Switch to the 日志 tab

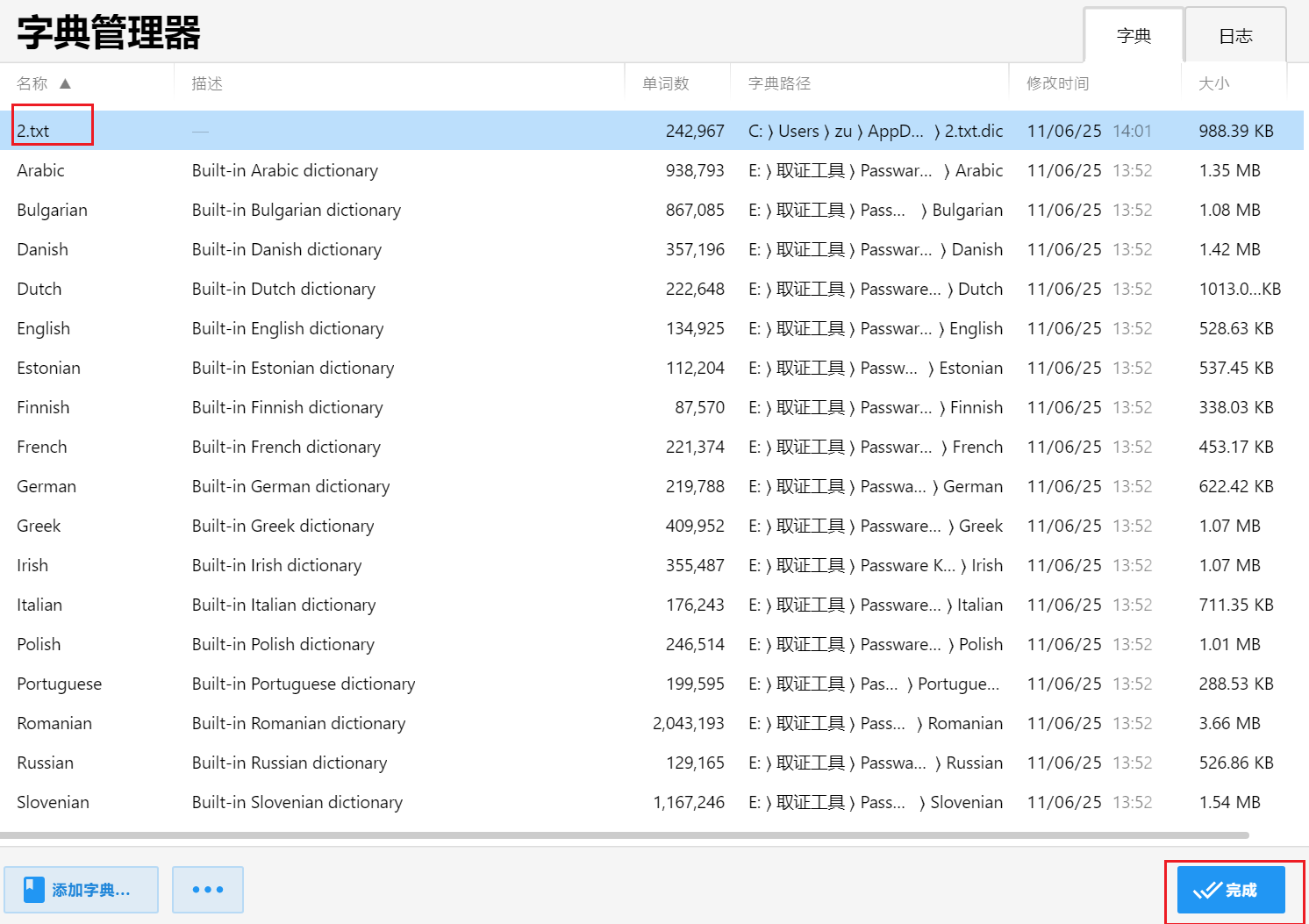[1235, 36]
